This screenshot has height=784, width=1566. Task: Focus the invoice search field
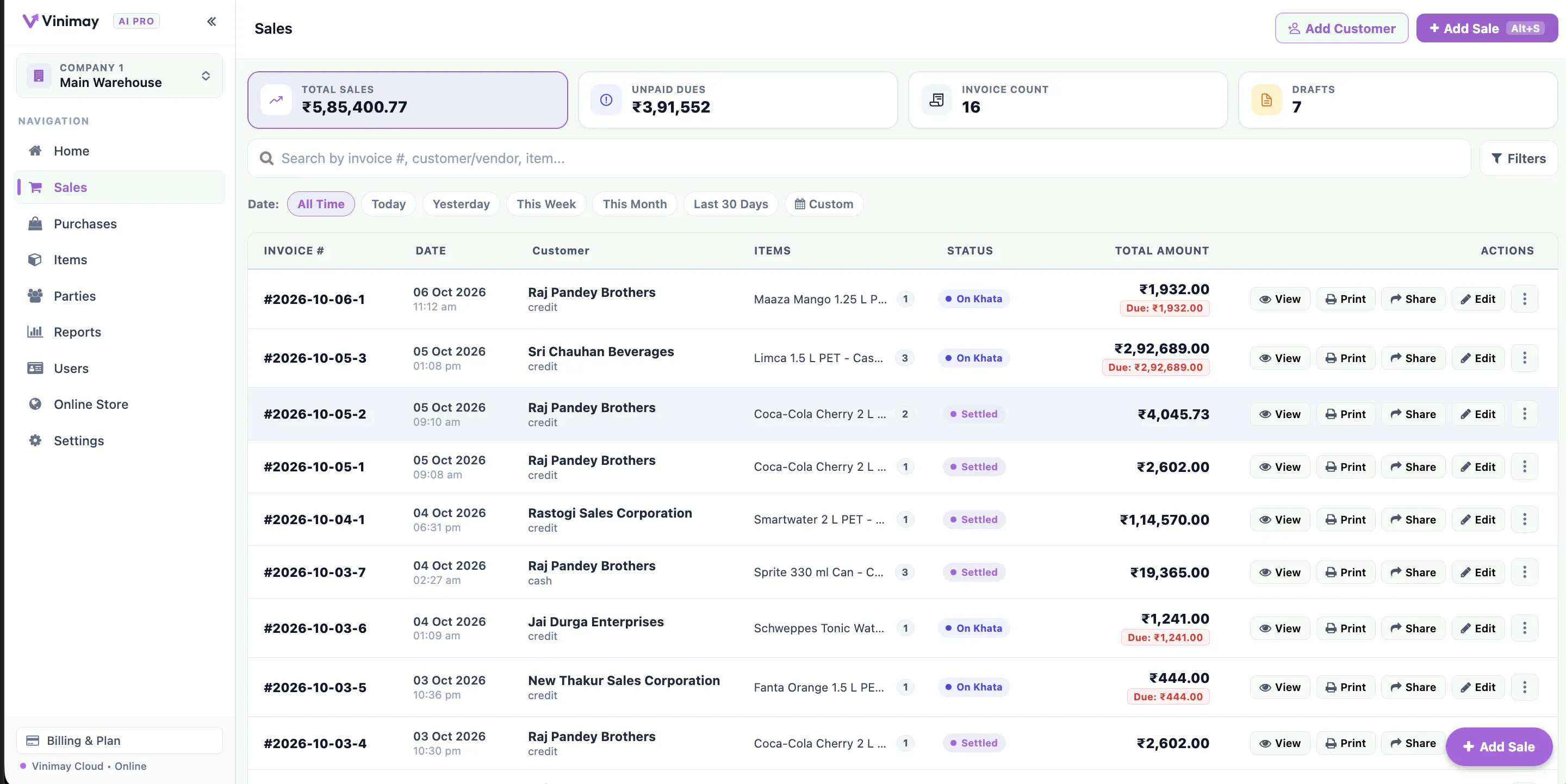(859, 158)
